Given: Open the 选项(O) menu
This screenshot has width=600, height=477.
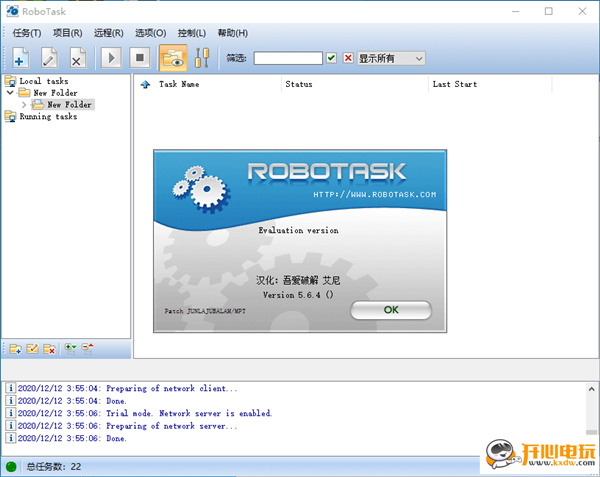Looking at the screenshot, I should point(150,33).
